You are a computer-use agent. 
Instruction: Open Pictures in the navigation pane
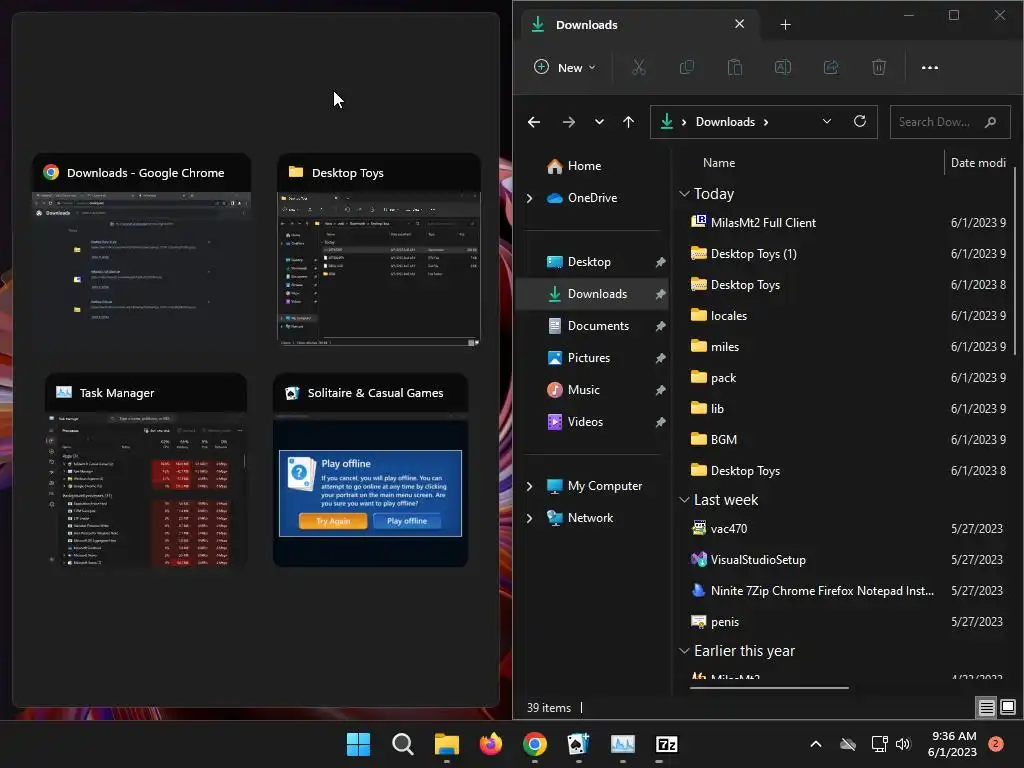[x=594, y=358]
